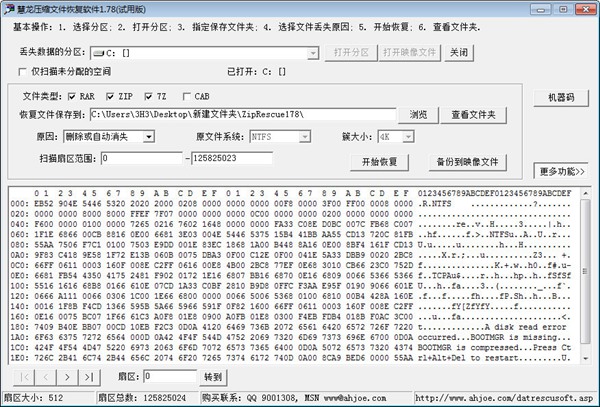Enable the CAB file type

coord(187,96)
